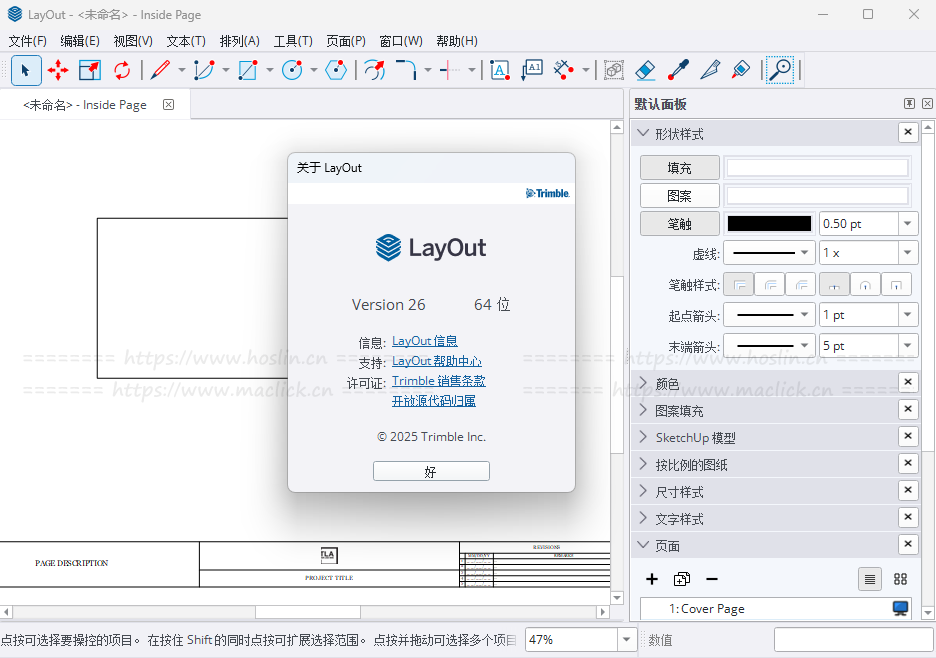Open the 起点箭头 start arrow dropdown
This screenshot has height=658, width=936.
pos(769,315)
